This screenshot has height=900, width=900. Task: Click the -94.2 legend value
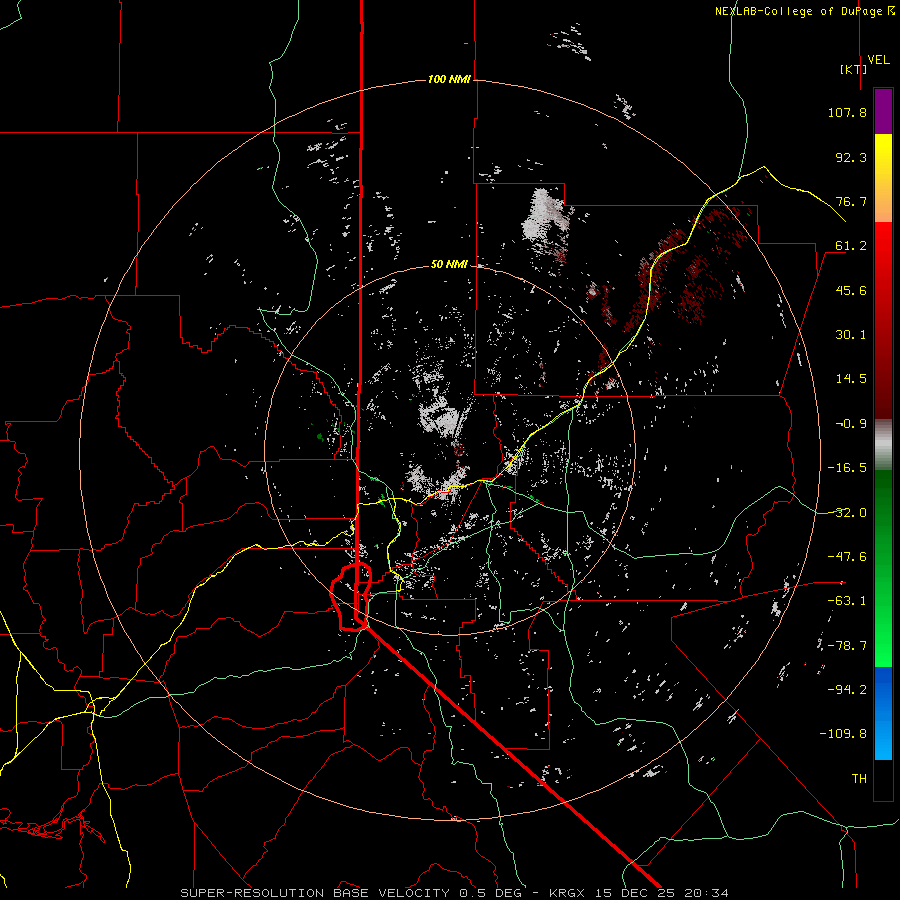tap(847, 690)
